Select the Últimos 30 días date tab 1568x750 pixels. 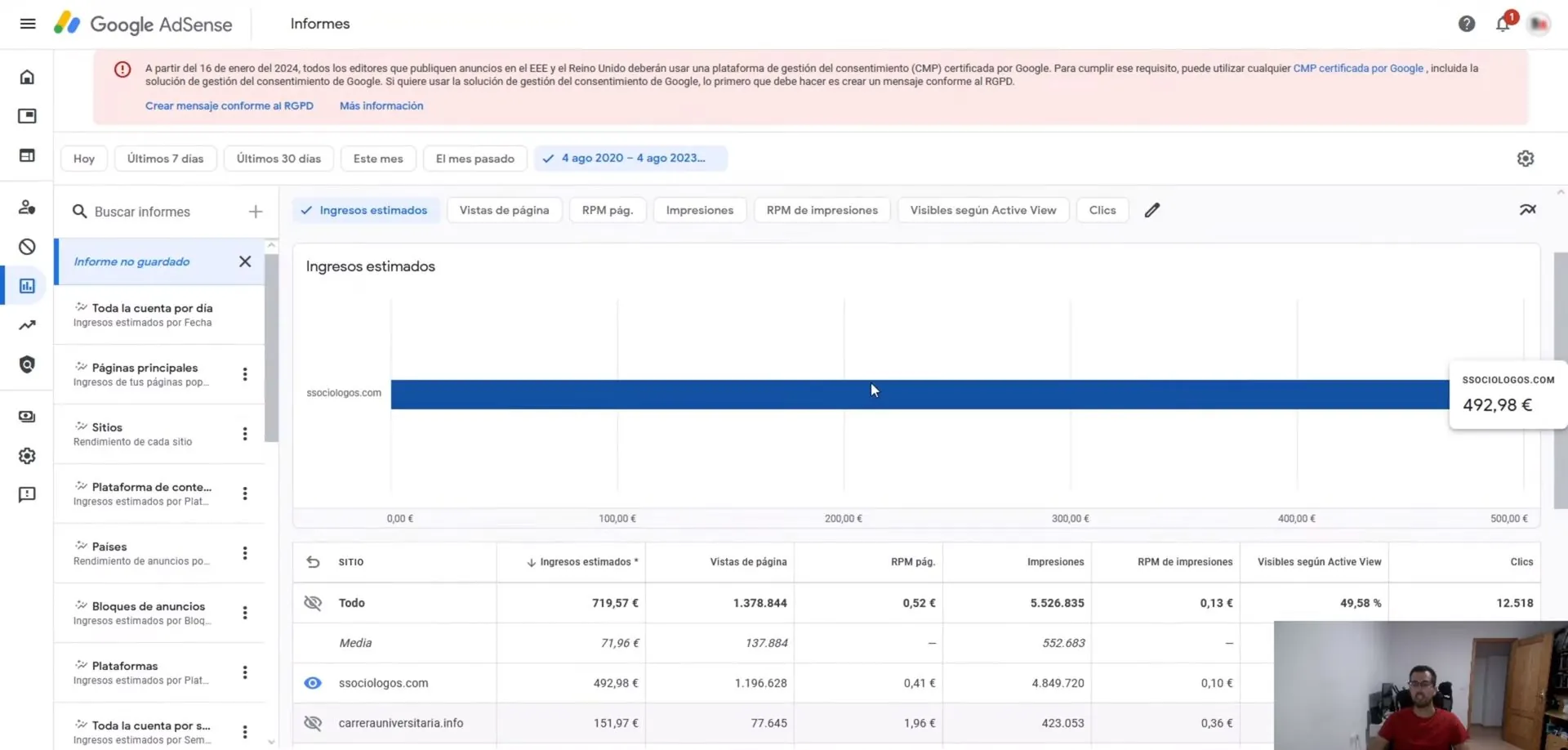278,158
